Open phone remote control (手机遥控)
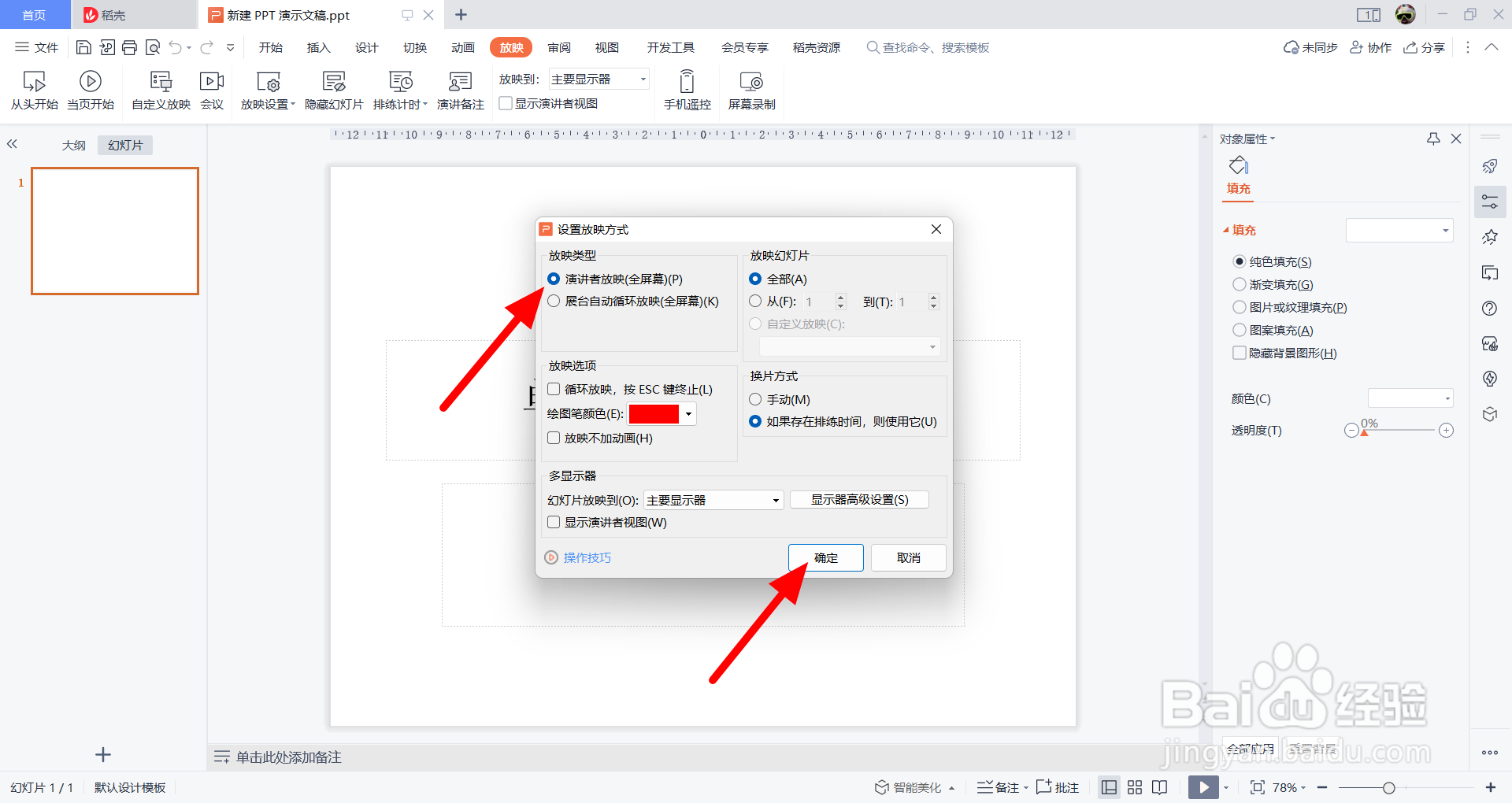1512x803 pixels. 687,91
